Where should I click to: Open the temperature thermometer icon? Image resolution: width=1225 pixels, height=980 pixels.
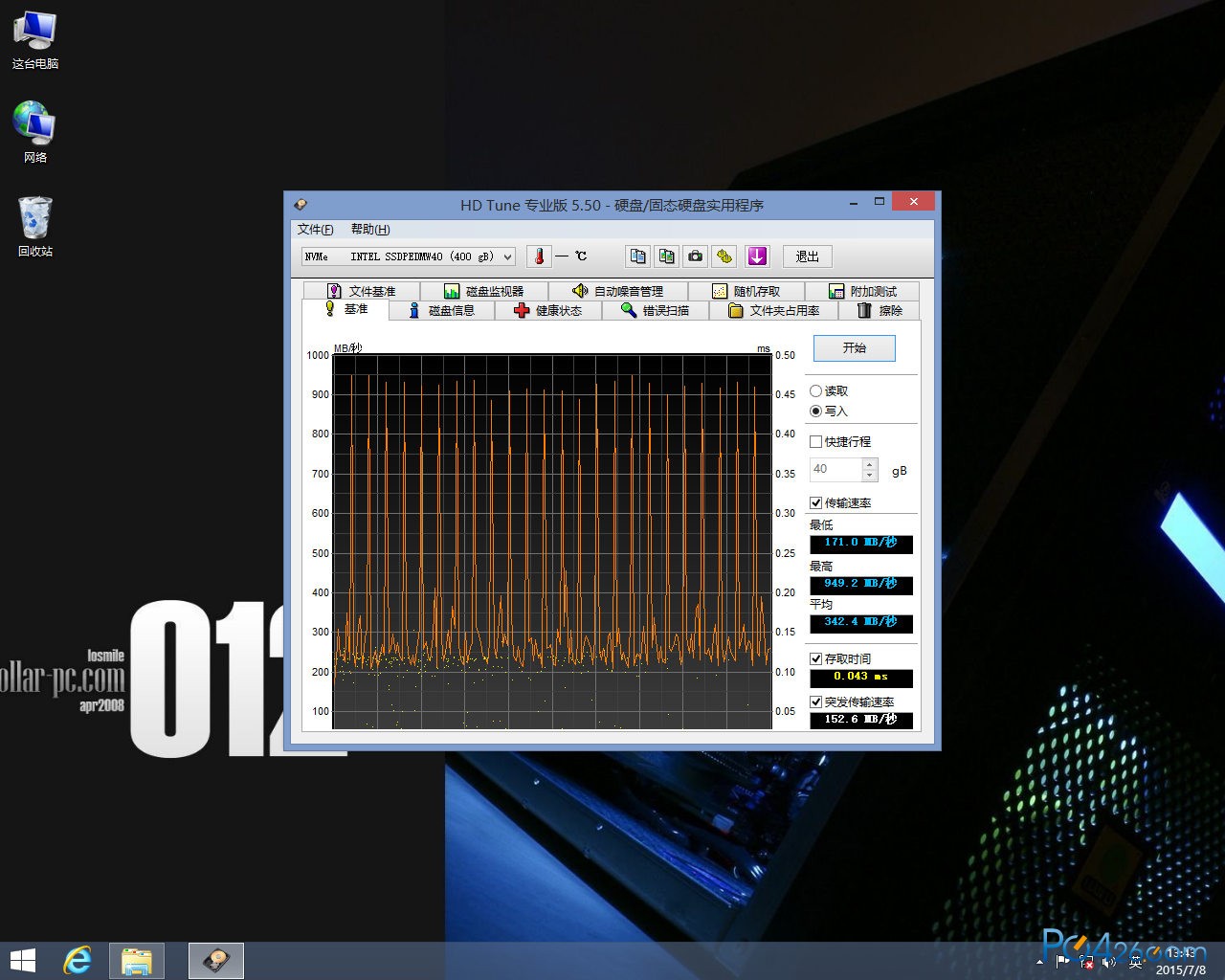click(x=539, y=256)
